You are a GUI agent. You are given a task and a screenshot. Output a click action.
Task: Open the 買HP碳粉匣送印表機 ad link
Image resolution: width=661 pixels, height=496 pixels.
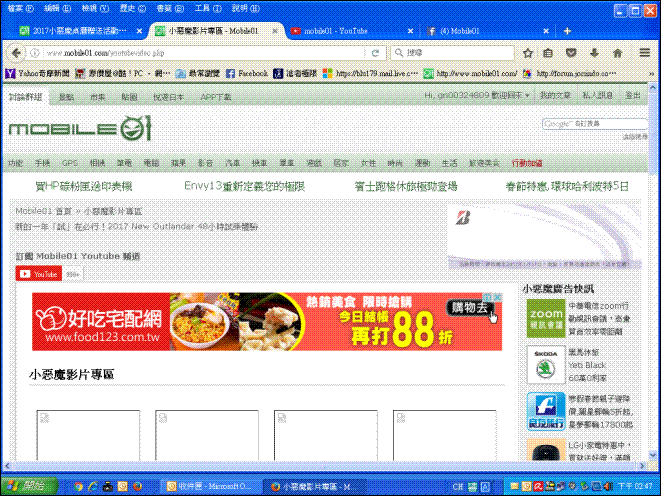[83, 186]
